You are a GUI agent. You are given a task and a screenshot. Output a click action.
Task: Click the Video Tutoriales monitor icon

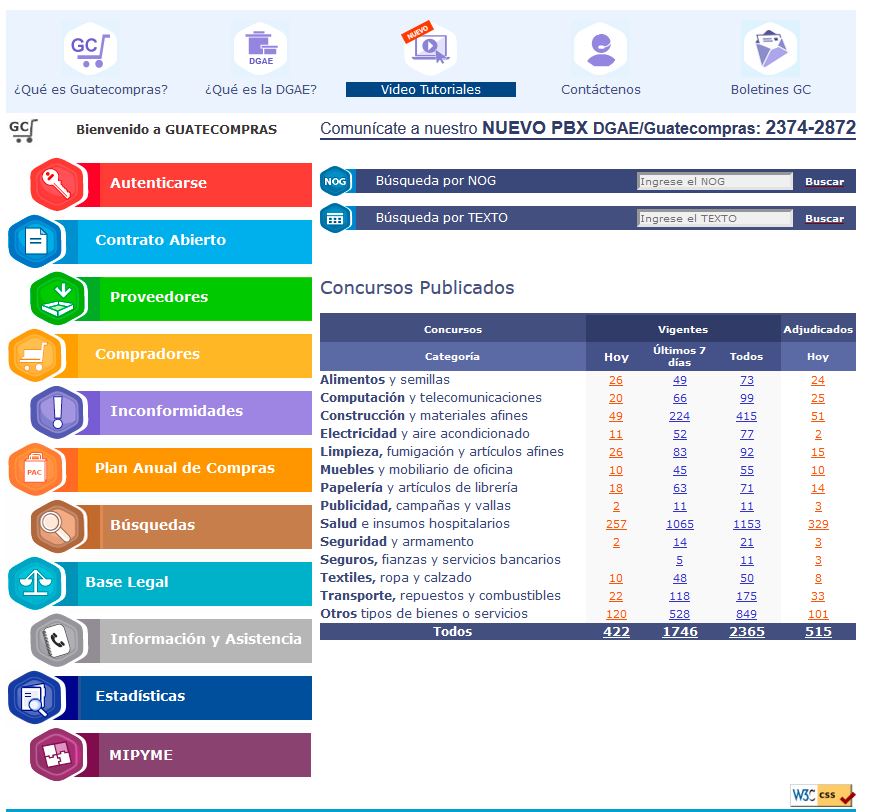coord(430,47)
